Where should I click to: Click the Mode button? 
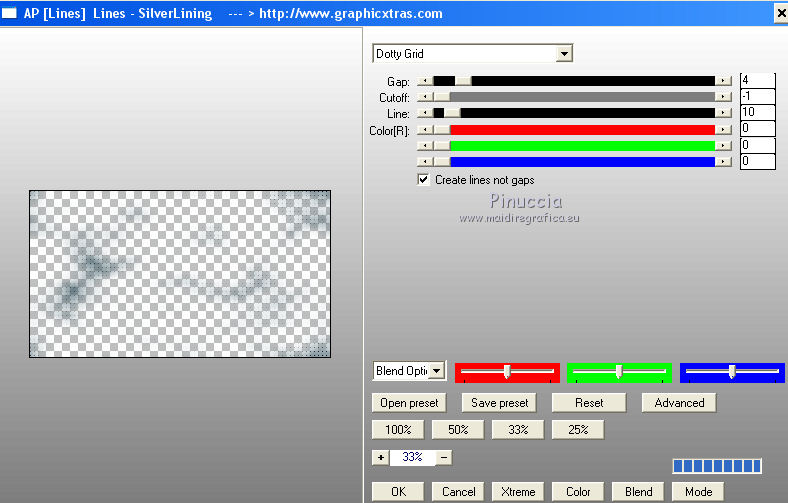[698, 492]
